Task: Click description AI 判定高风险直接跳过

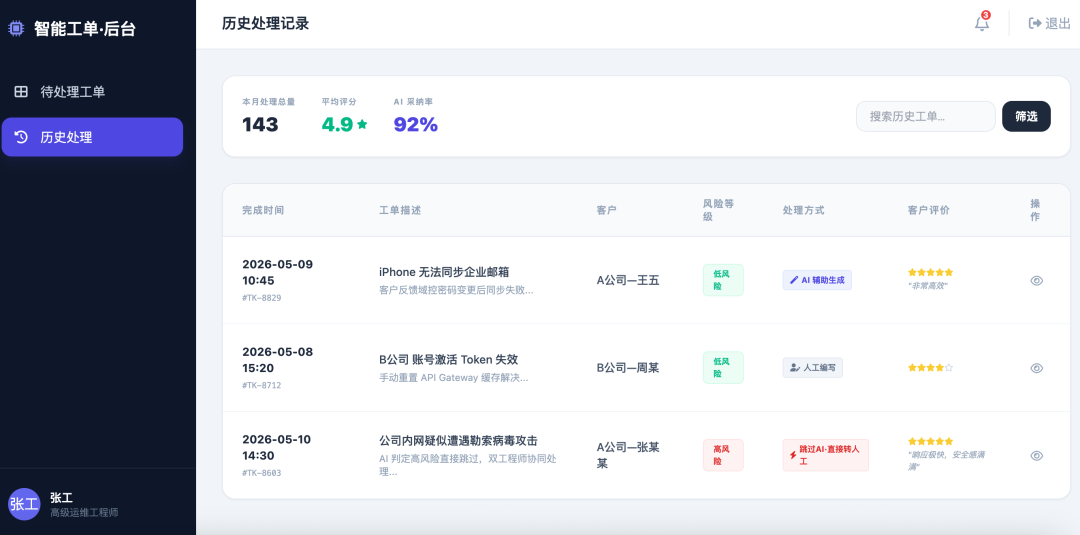Action: 468,465
